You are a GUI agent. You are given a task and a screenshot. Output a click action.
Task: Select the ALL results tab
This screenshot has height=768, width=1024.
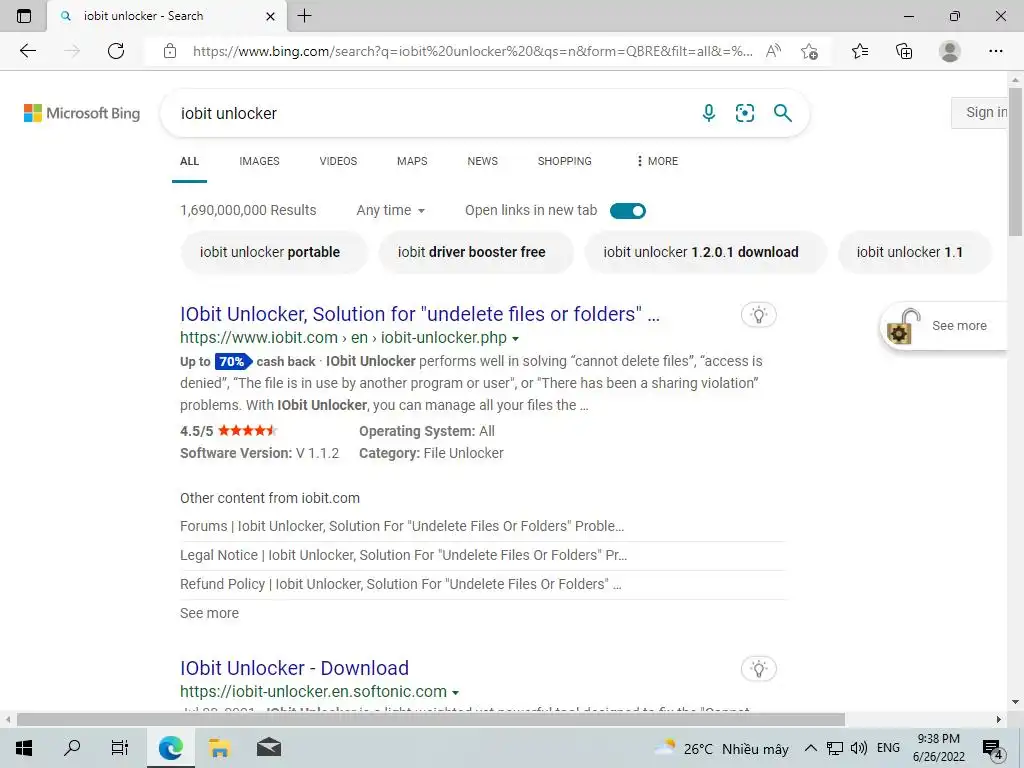189,161
